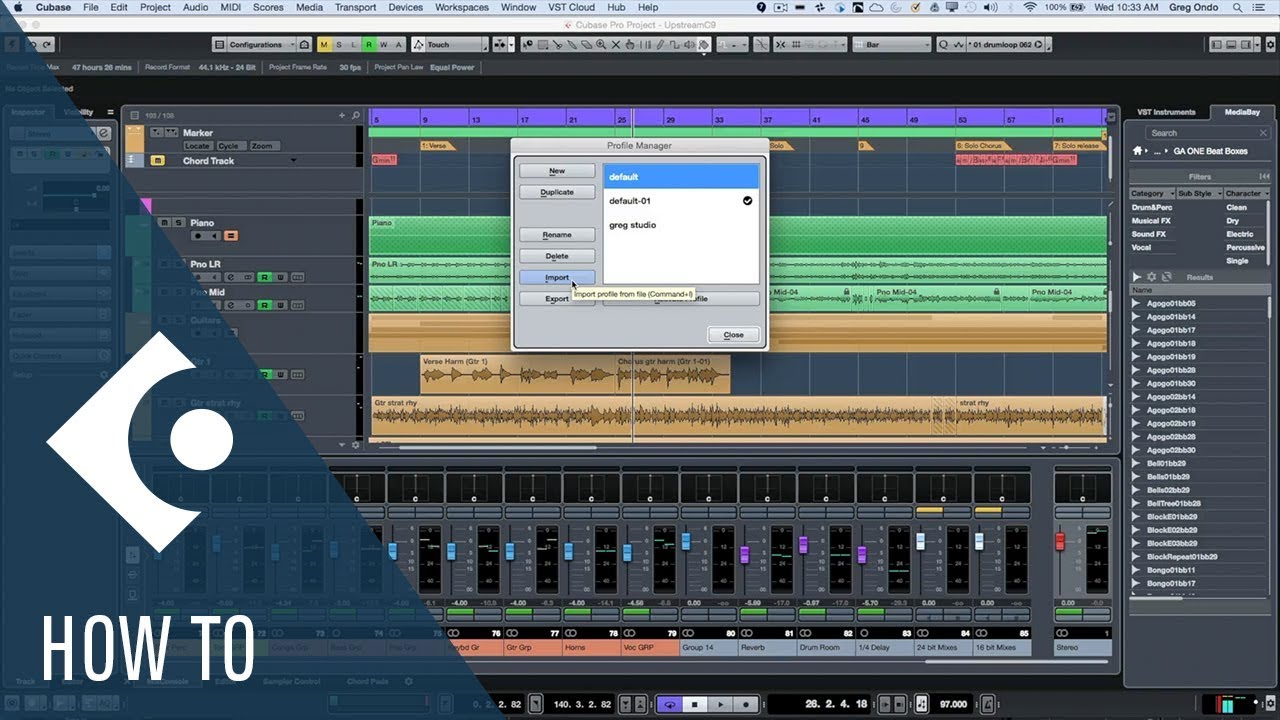Click Delete in Profile Manager

tap(557, 257)
